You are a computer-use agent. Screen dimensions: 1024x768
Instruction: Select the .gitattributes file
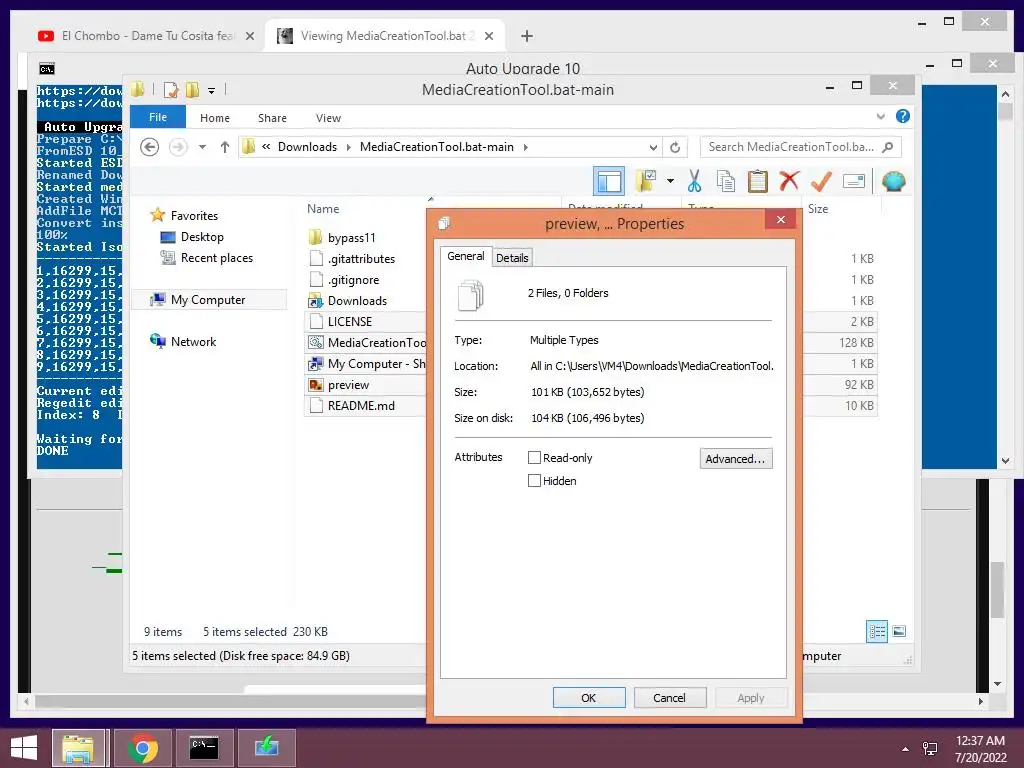pos(361,259)
